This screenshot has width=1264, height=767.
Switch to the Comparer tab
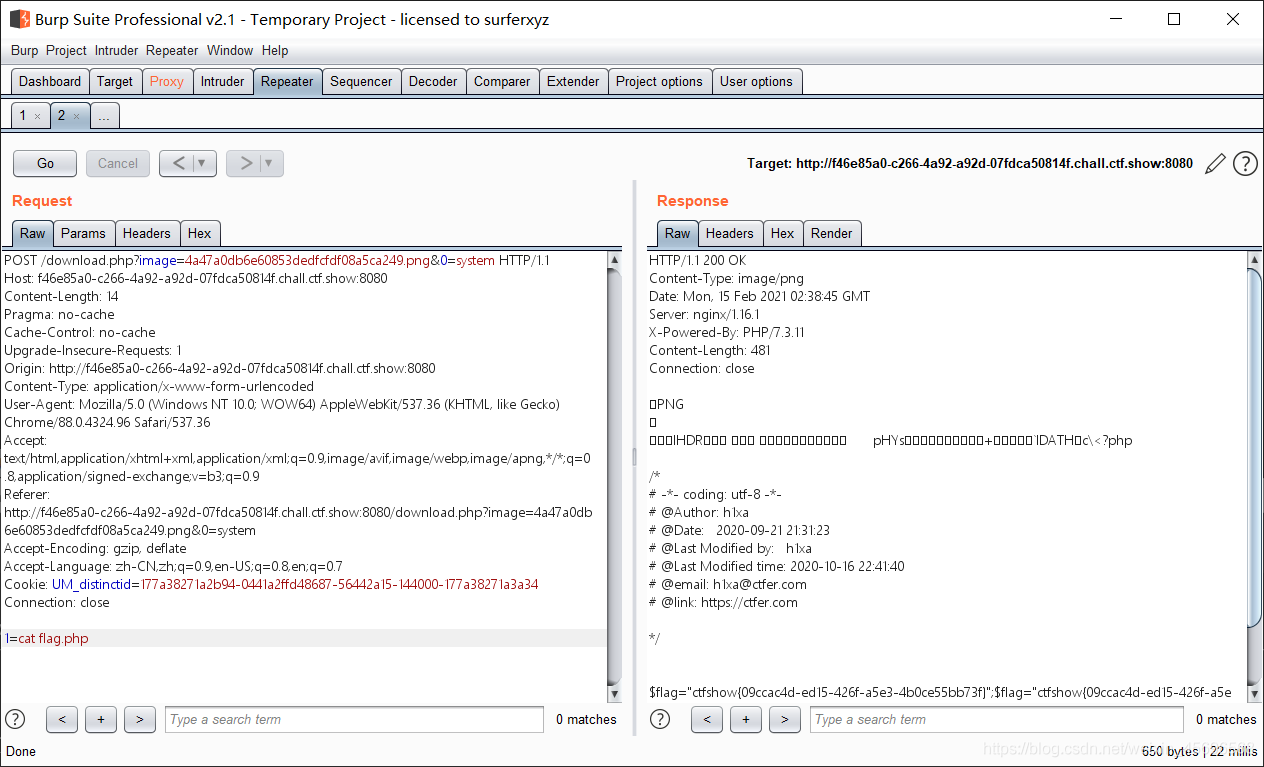pos(502,82)
